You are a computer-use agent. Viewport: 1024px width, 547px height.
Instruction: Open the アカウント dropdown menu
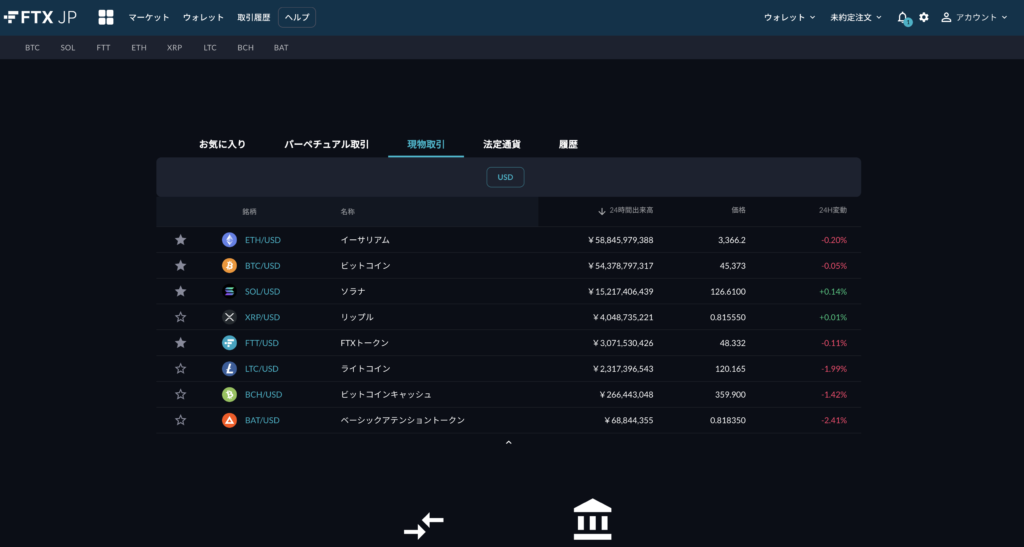pos(974,18)
